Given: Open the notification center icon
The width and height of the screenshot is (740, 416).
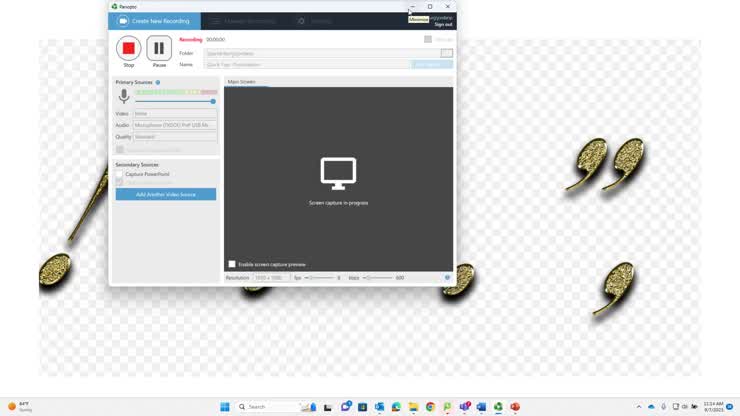Looking at the screenshot, I should coord(730,407).
